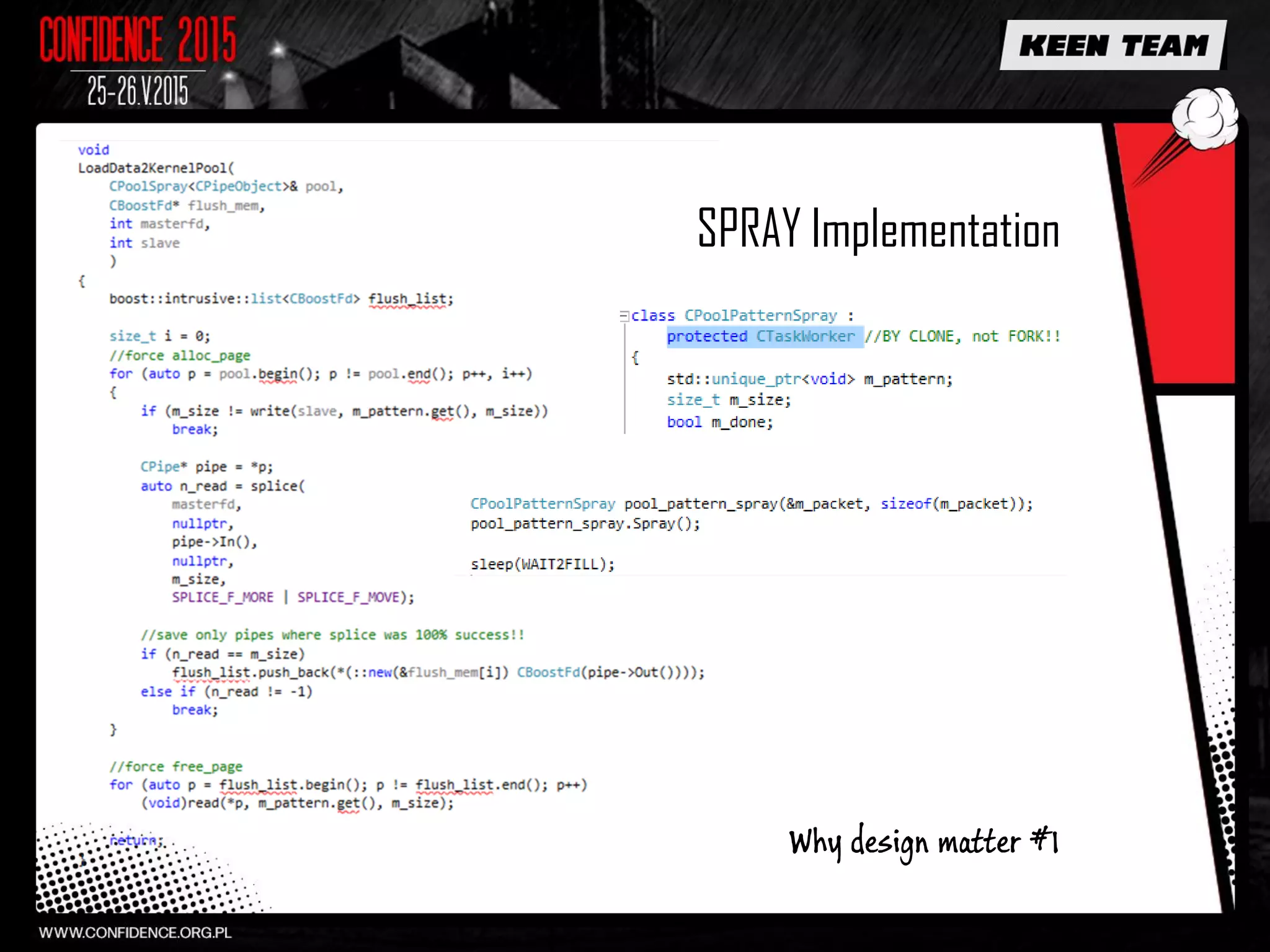Click 'pipe->In(),' argument line

coord(215,542)
